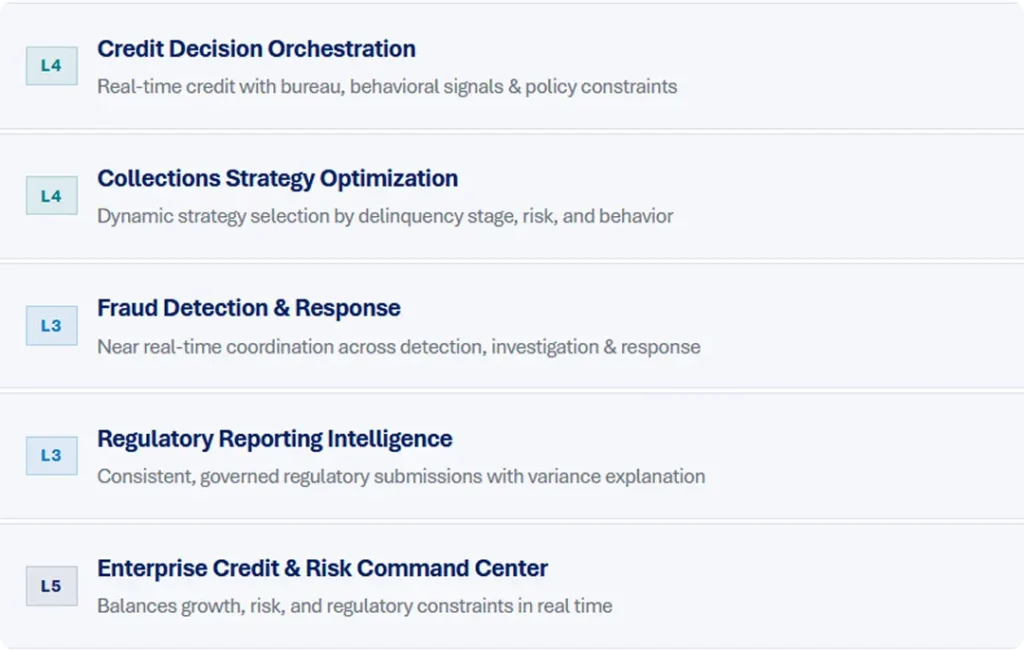Open the Credit Decision Orchestration title
Screen dimensions: 1024x650
(x=256, y=49)
